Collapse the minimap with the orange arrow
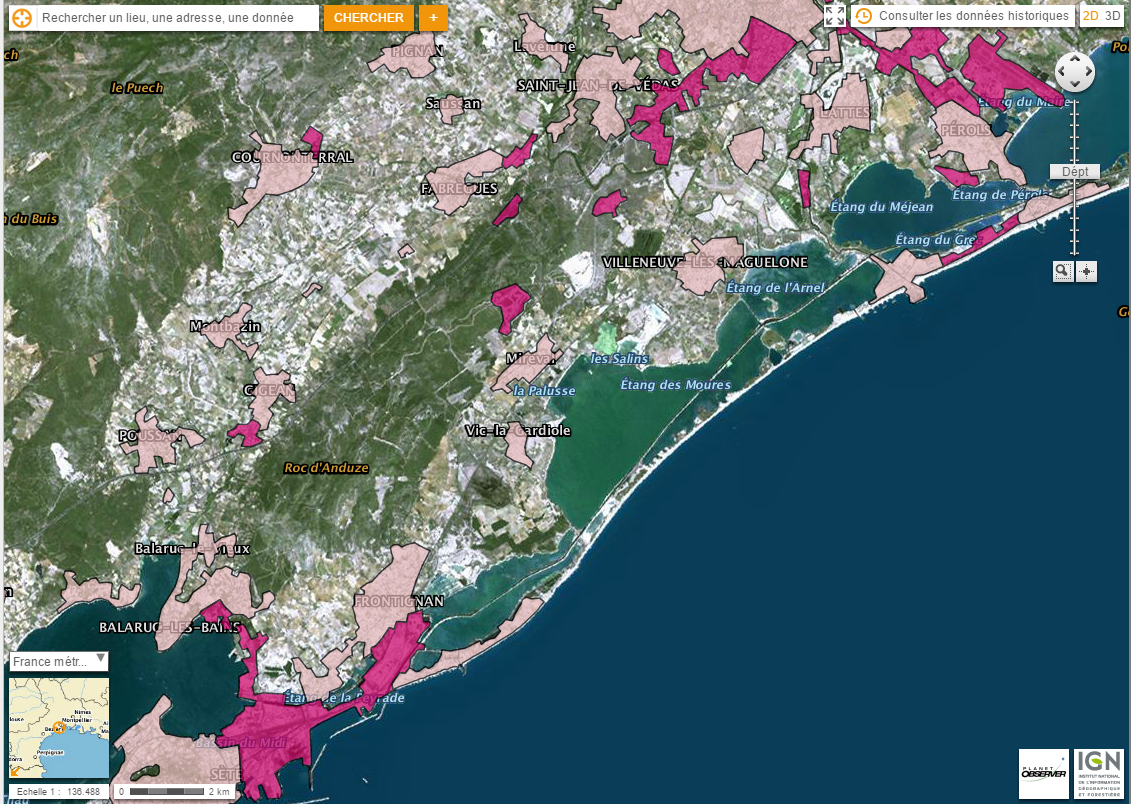The height and width of the screenshot is (804, 1131). tap(16, 771)
